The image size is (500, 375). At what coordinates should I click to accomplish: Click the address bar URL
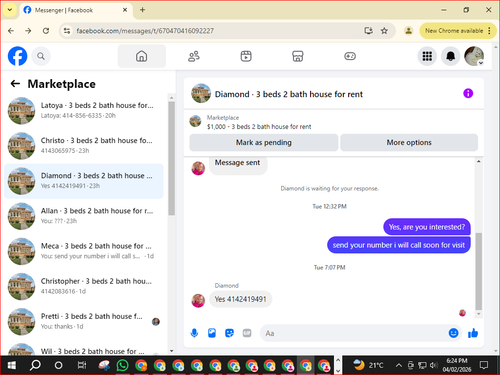click(145, 31)
